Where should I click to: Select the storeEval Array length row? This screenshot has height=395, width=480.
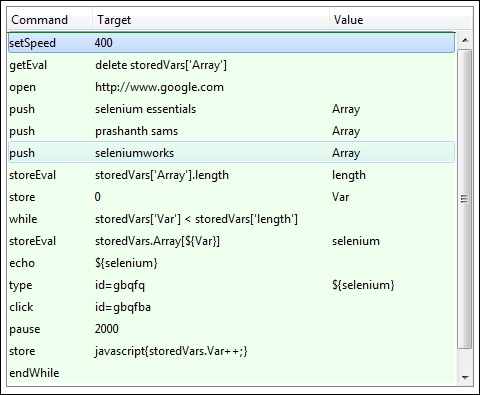coord(232,175)
